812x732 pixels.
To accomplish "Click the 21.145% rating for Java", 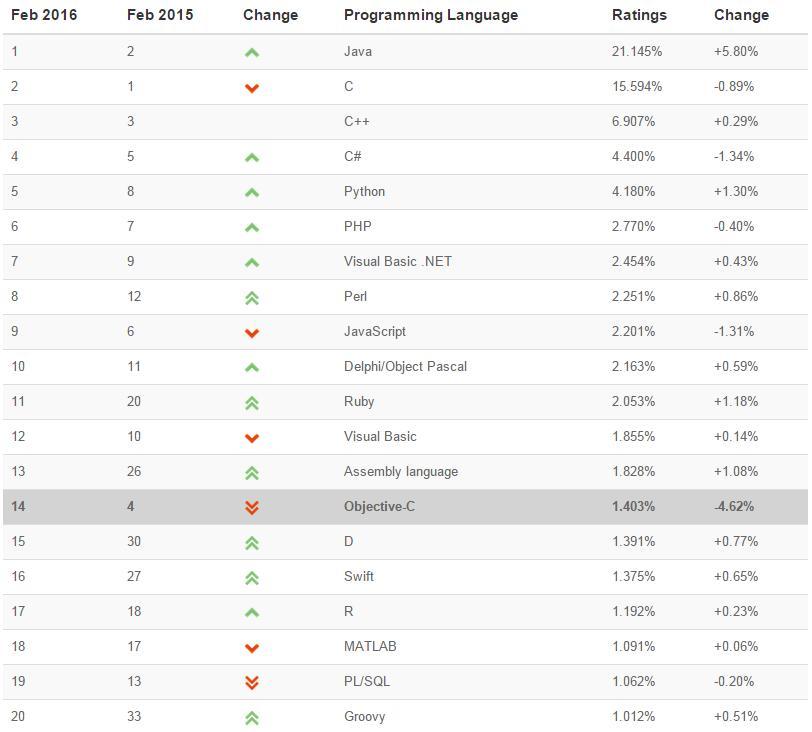I will [x=637, y=51].
